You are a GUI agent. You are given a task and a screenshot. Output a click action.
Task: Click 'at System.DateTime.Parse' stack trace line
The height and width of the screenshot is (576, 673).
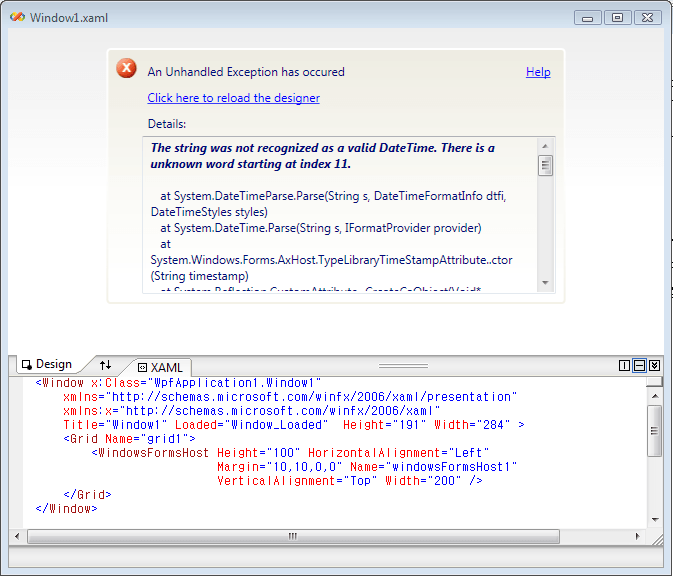pos(321,228)
